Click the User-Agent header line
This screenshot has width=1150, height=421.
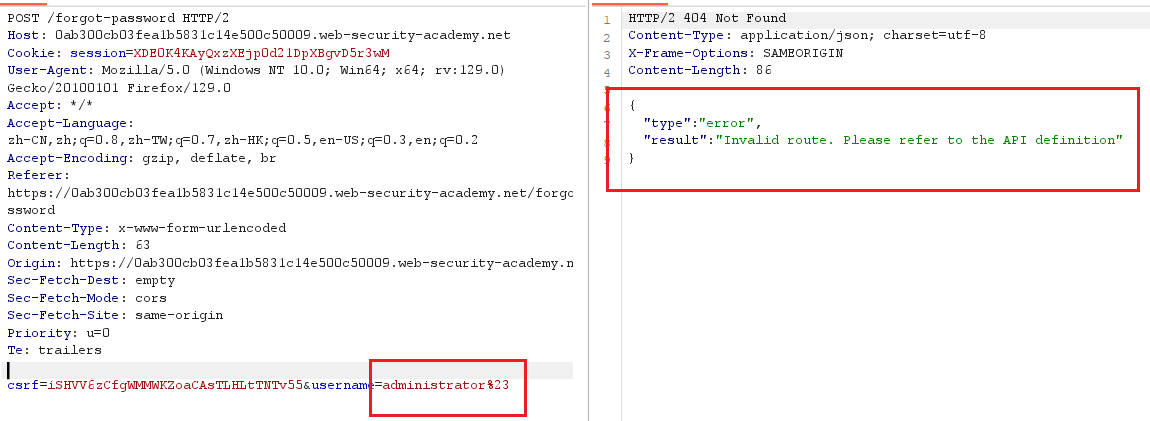pyautogui.click(x=256, y=70)
